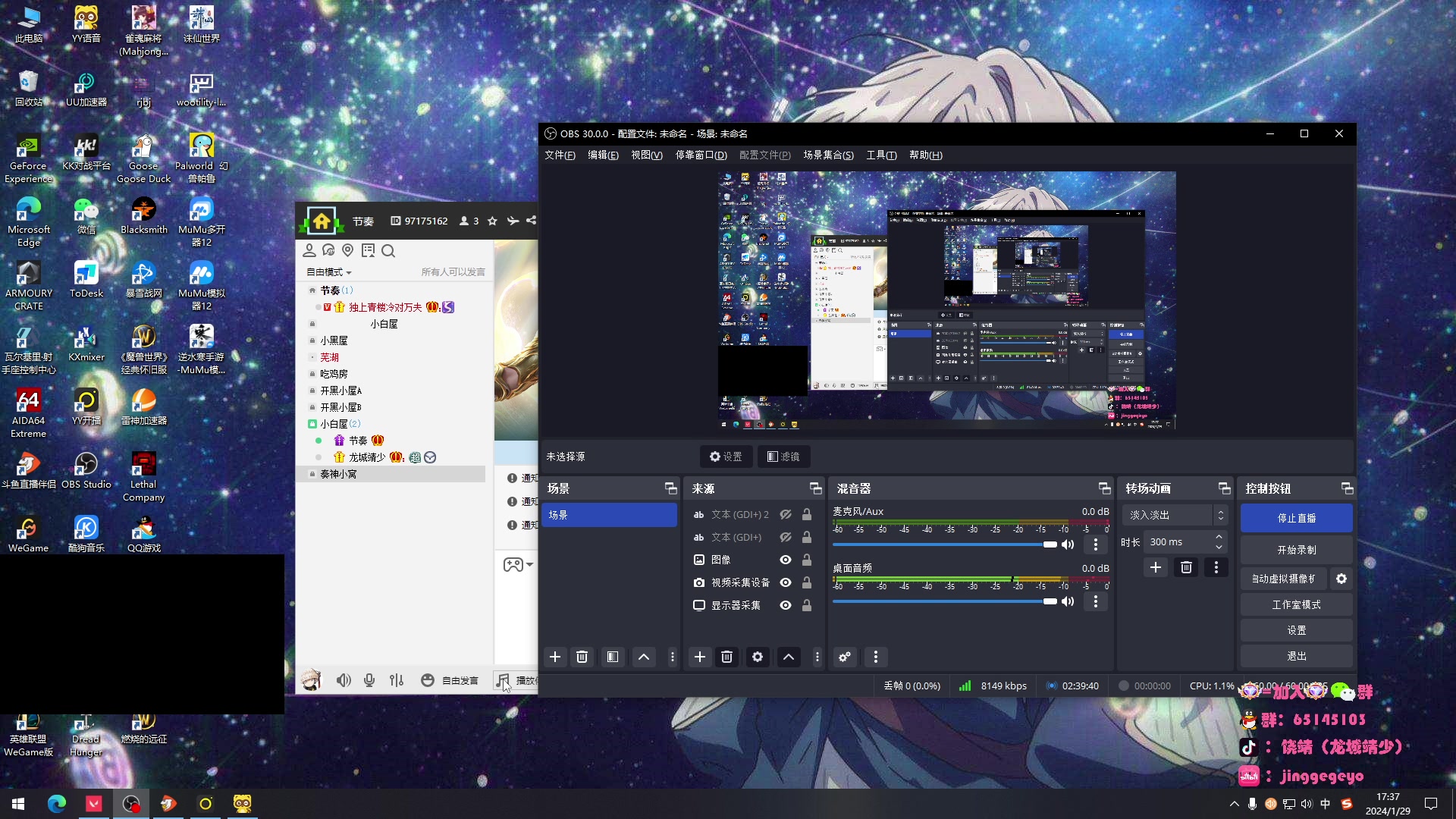Undock the Sources panel
The height and width of the screenshot is (819, 1456).
[x=815, y=488]
